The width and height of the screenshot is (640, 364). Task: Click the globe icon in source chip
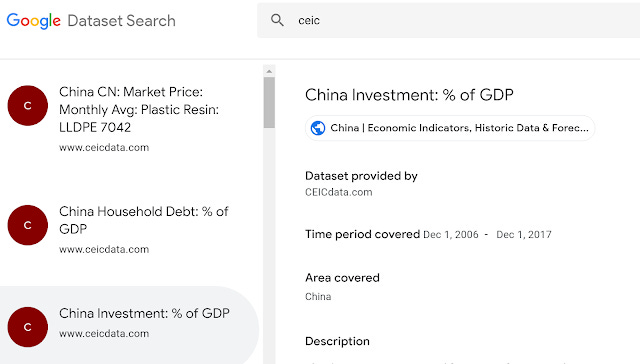click(x=318, y=128)
